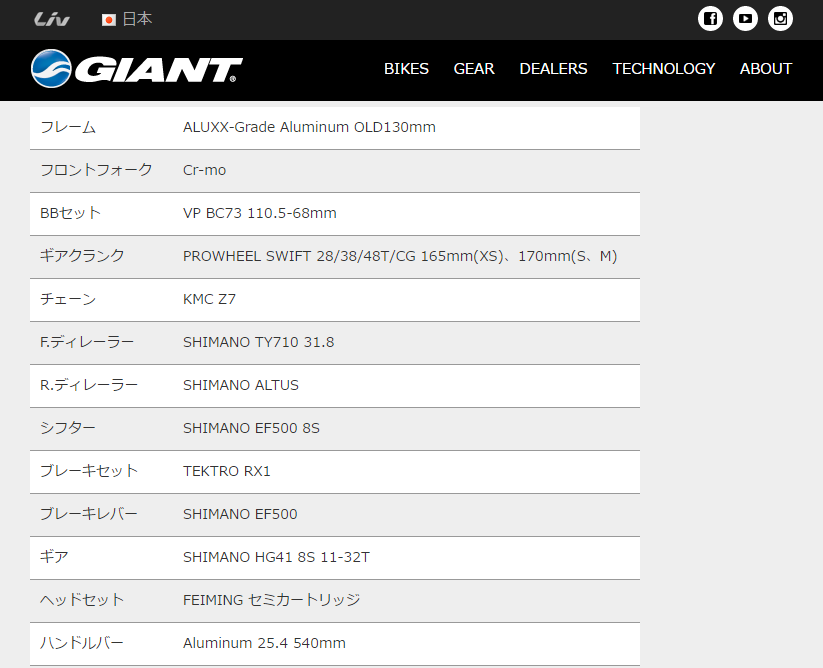Open the ABOUT menu
The height and width of the screenshot is (668, 823).
(x=766, y=69)
